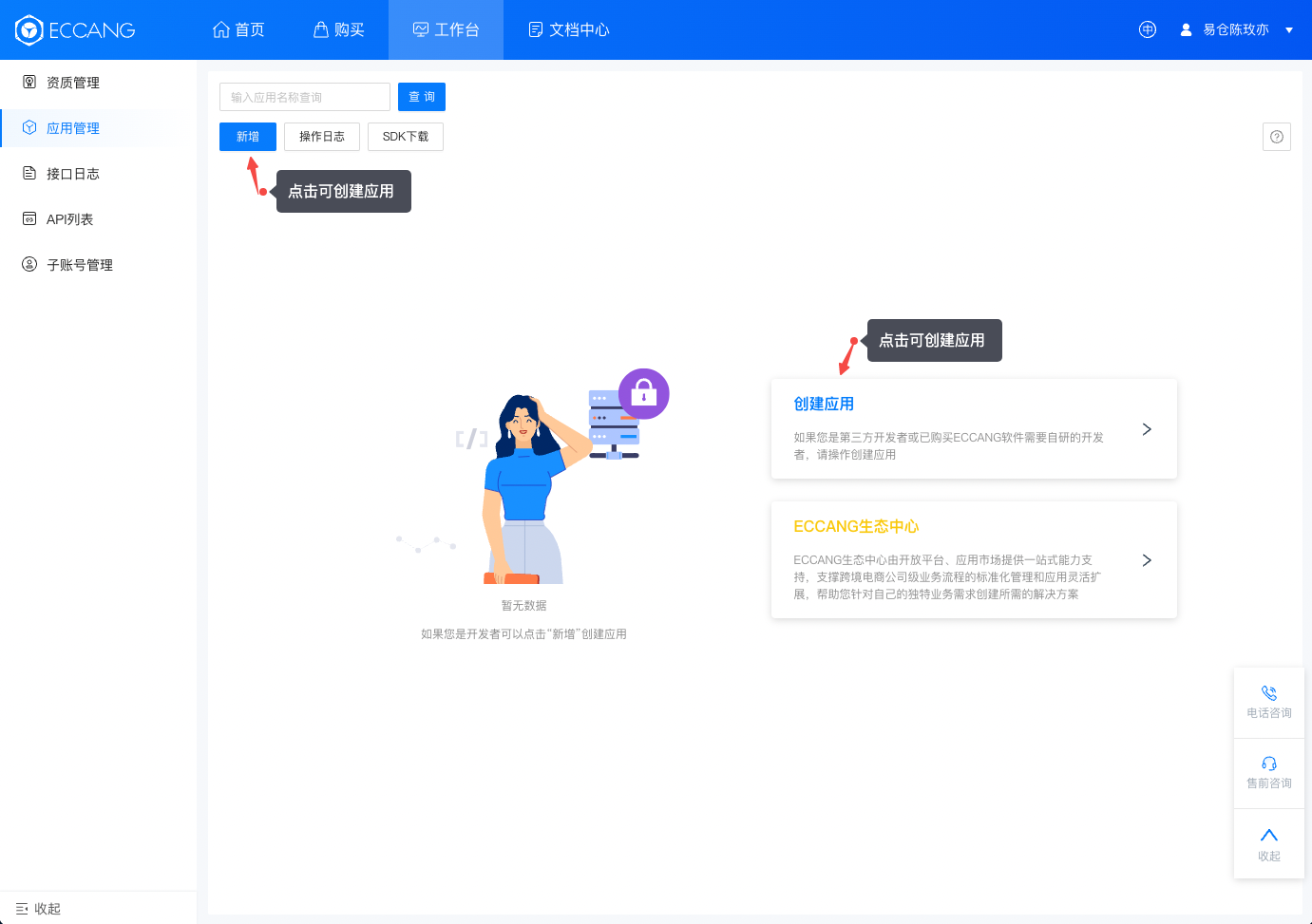Click the arrow on ECCANG生态中心 card
The width and height of the screenshot is (1312, 924).
click(1147, 560)
